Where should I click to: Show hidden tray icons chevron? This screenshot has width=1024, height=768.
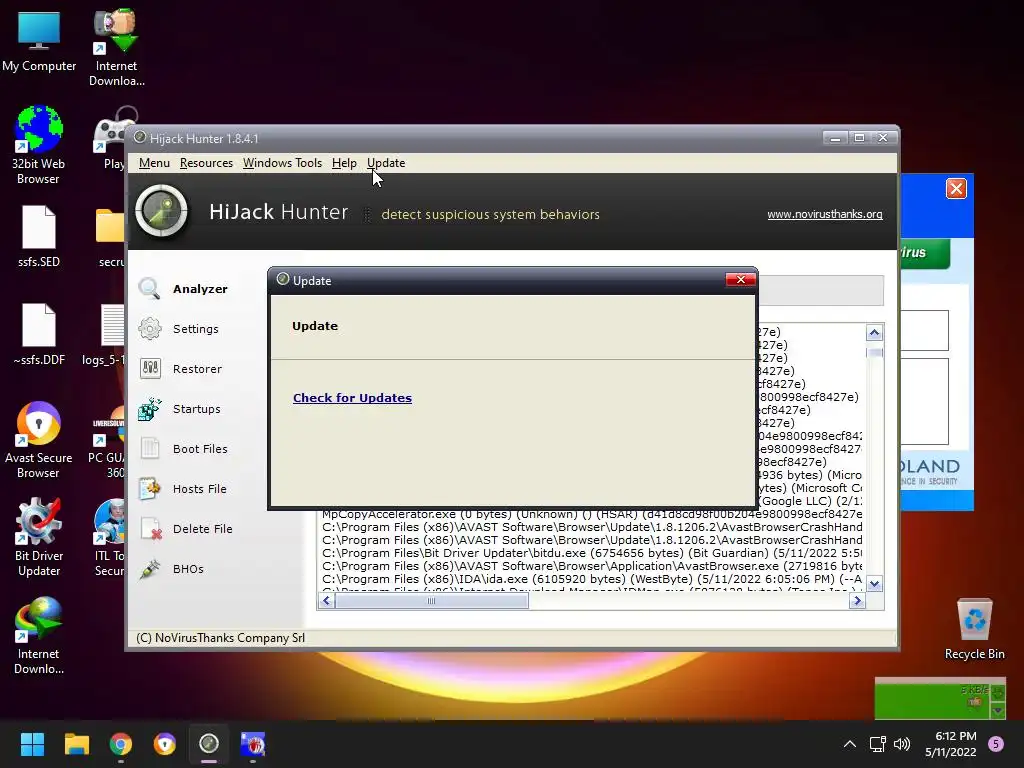click(x=850, y=744)
